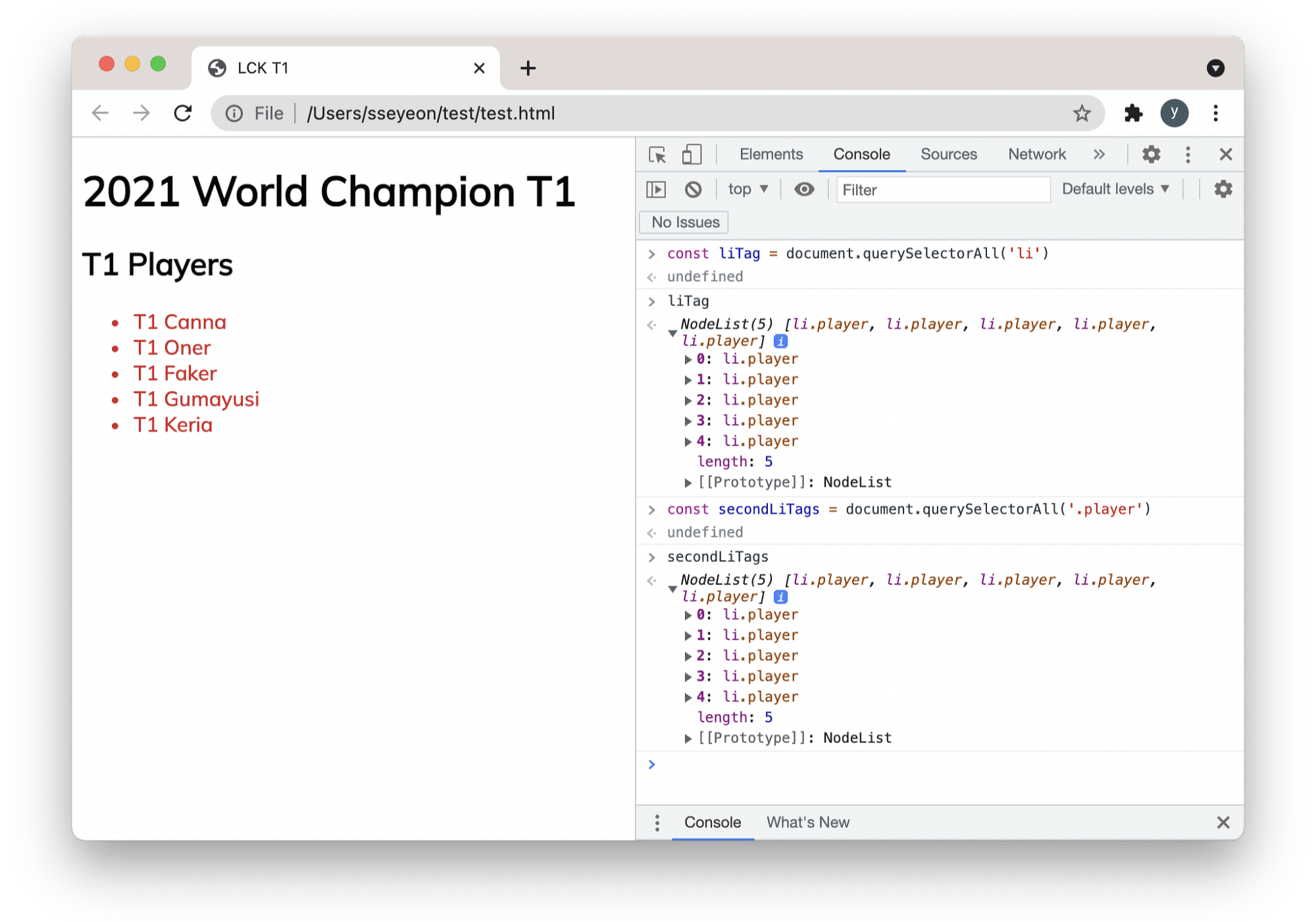Show console sidebar panel icon

point(656,190)
